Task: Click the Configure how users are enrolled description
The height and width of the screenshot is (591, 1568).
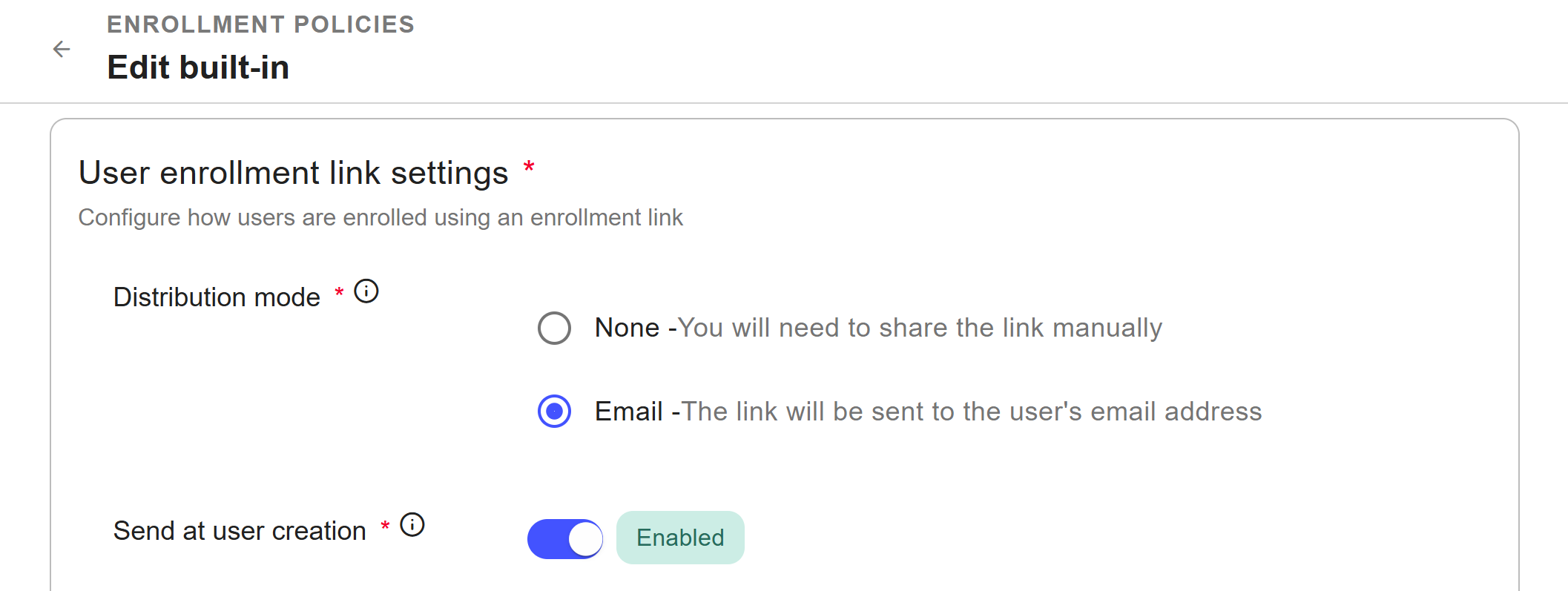Action: click(x=381, y=217)
